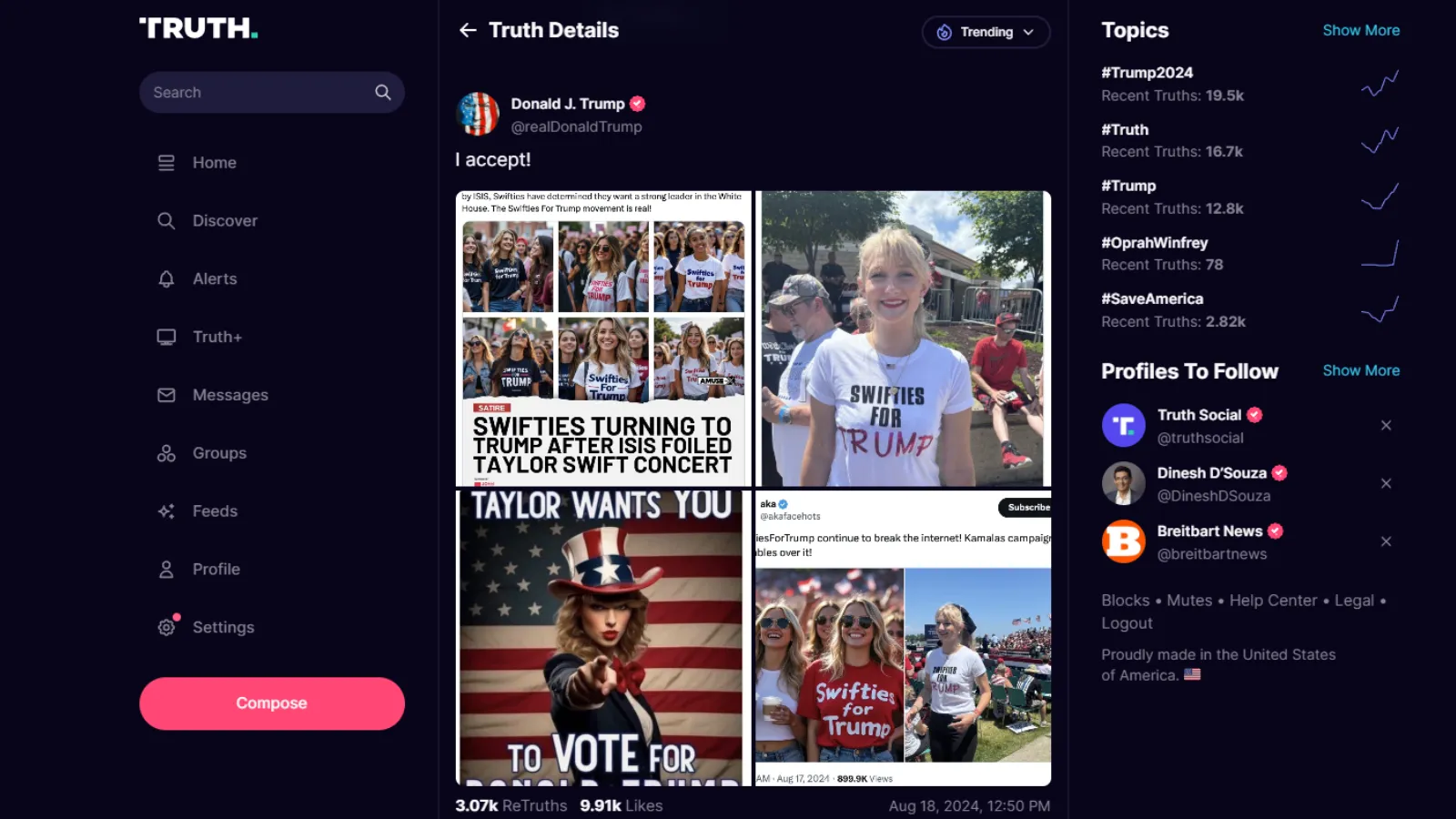Screen dimensions: 1456x819
Task: Open the Help Center link
Action: coord(1273,601)
